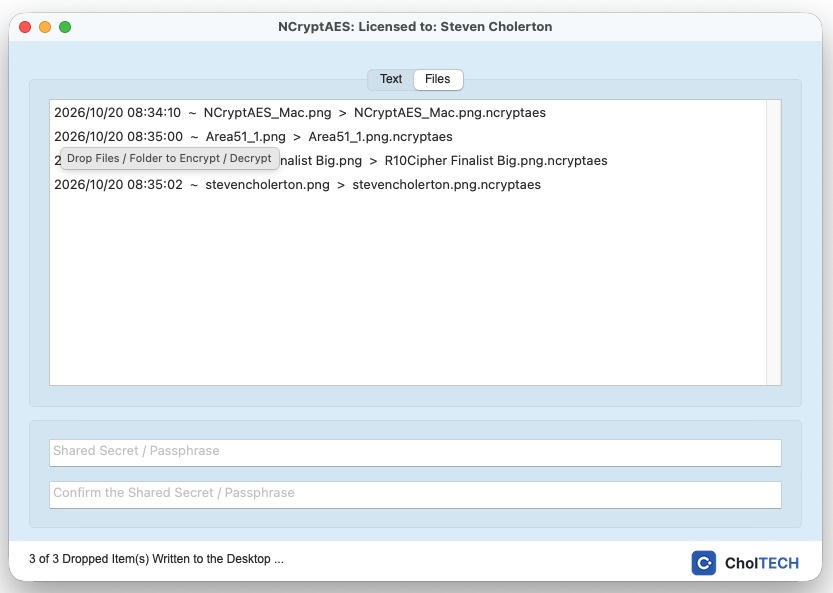This screenshot has width=833, height=593.
Task: Close the NCryptAES window
Action: click(x=25, y=27)
